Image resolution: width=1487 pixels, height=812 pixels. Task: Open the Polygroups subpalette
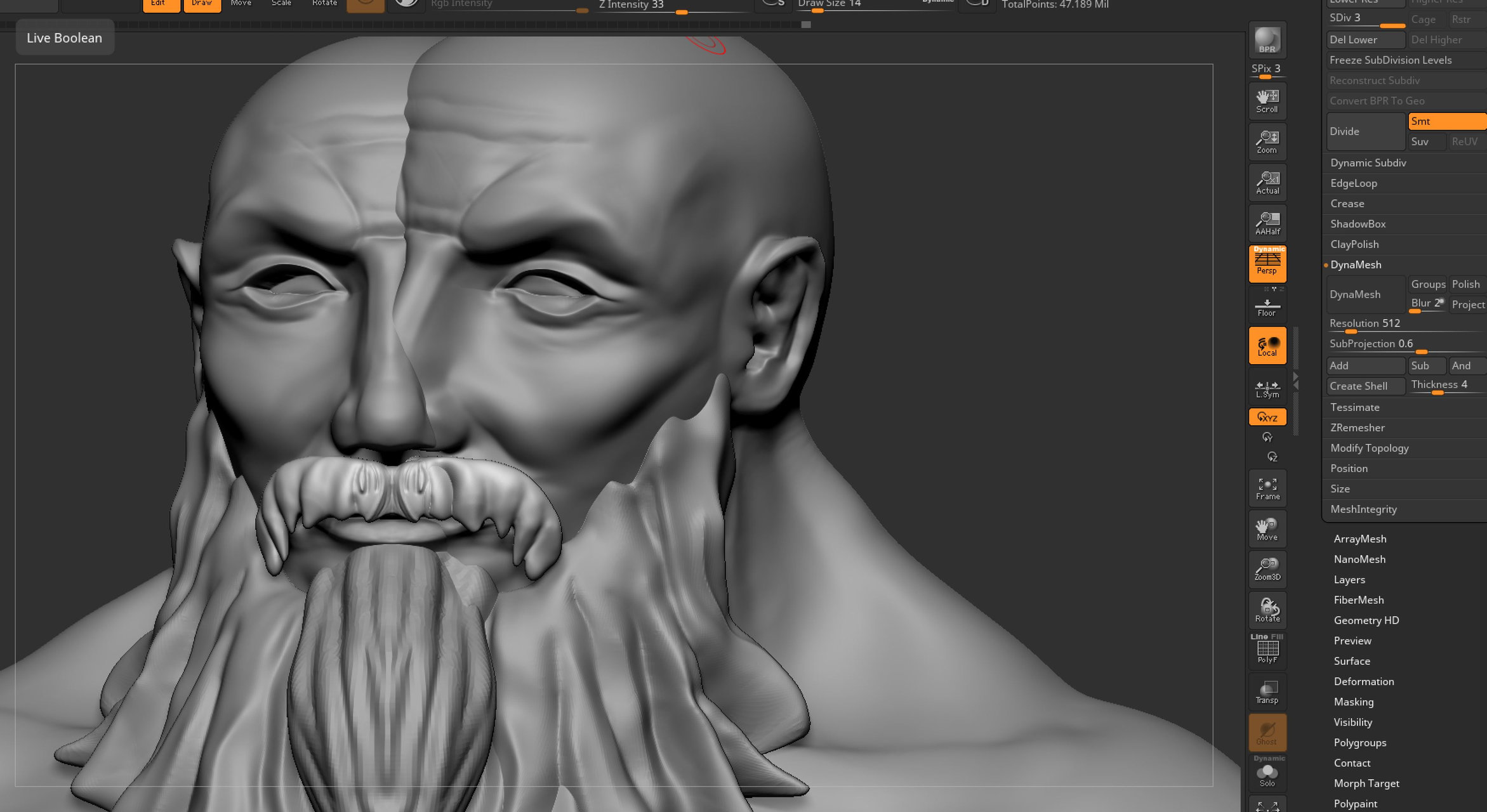click(1359, 742)
